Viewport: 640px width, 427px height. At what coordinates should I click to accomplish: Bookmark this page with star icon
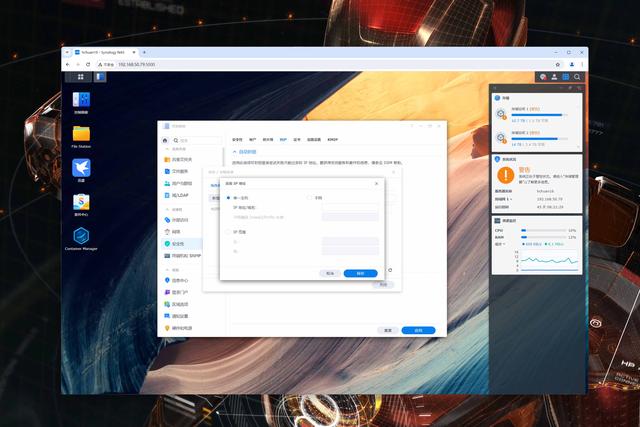coord(558,64)
